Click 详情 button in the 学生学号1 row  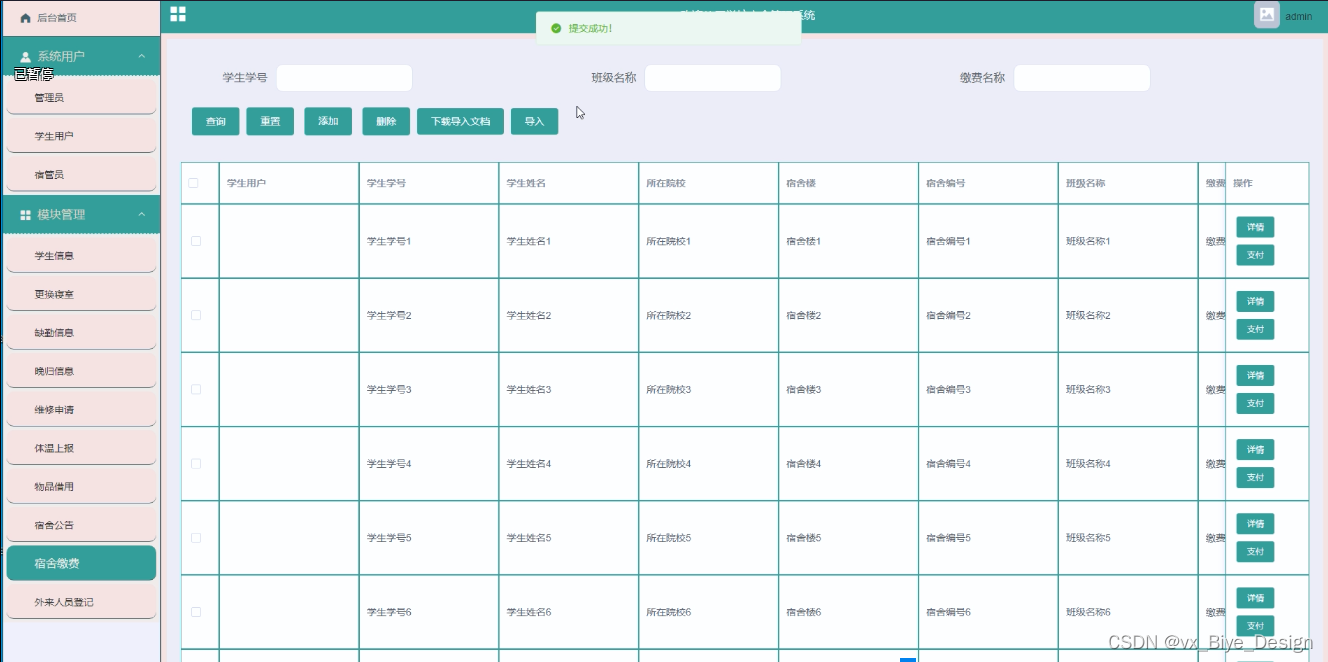coord(1255,227)
